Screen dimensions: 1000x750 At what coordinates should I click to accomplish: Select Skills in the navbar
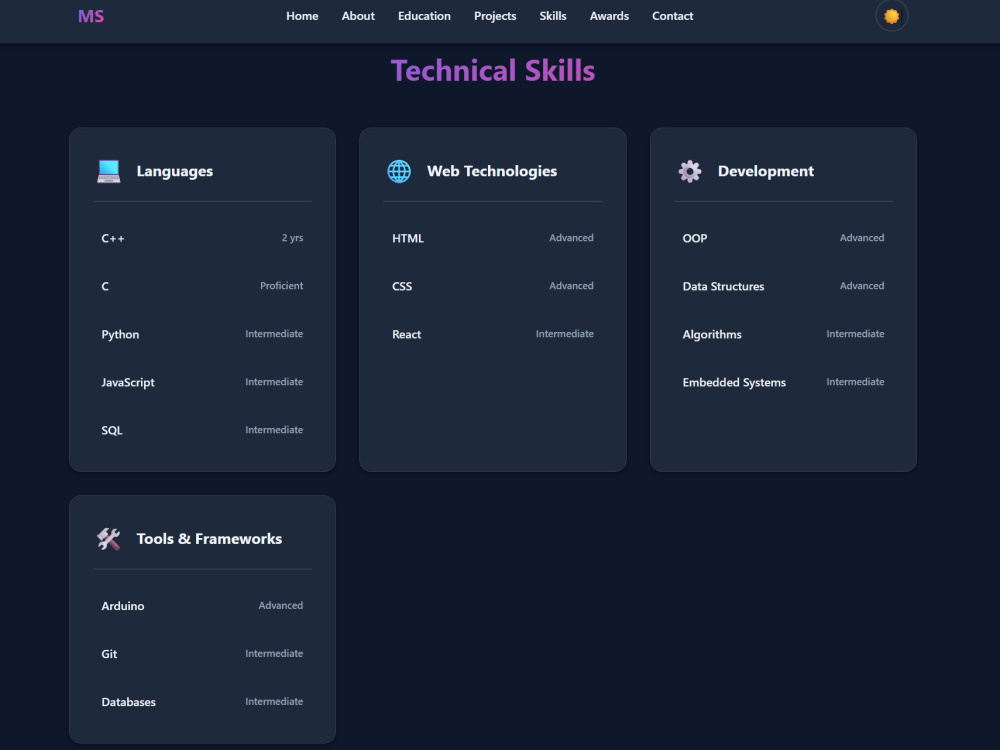553,16
